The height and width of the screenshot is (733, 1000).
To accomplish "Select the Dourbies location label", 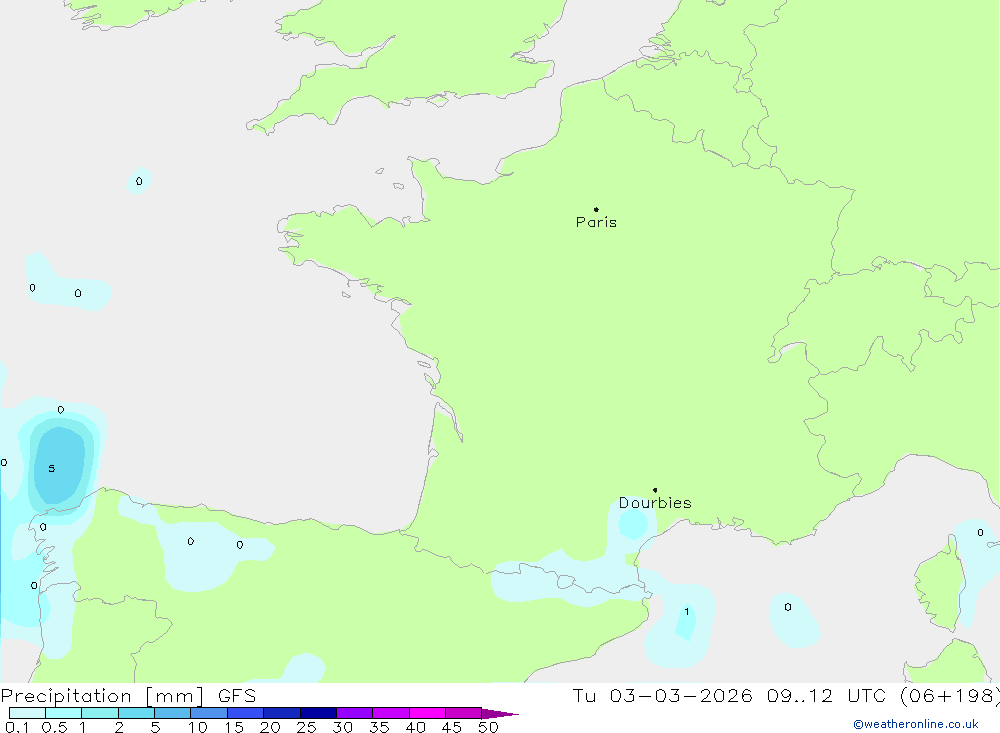I will tap(655, 503).
